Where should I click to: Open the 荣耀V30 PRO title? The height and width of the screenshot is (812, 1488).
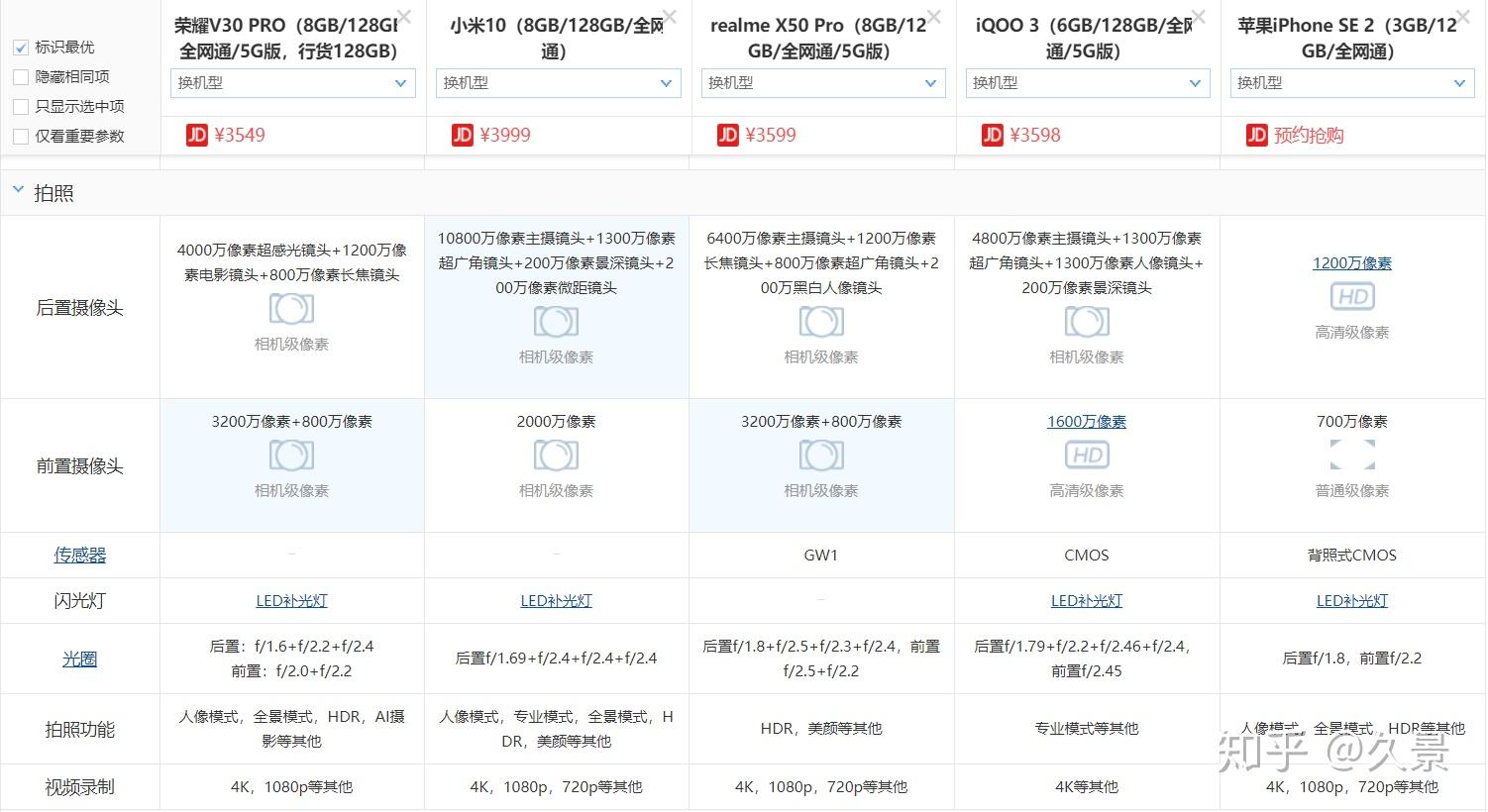pos(286,38)
